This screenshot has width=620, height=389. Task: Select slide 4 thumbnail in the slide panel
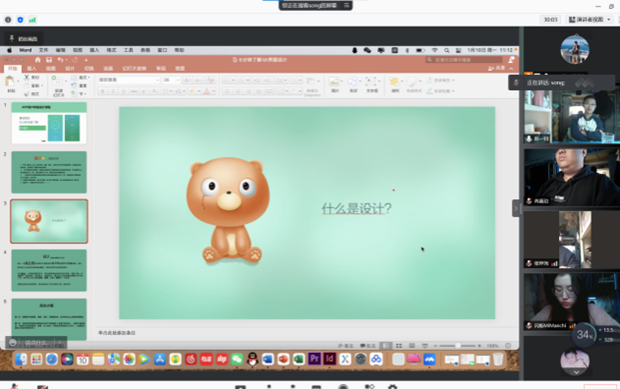[x=49, y=270]
